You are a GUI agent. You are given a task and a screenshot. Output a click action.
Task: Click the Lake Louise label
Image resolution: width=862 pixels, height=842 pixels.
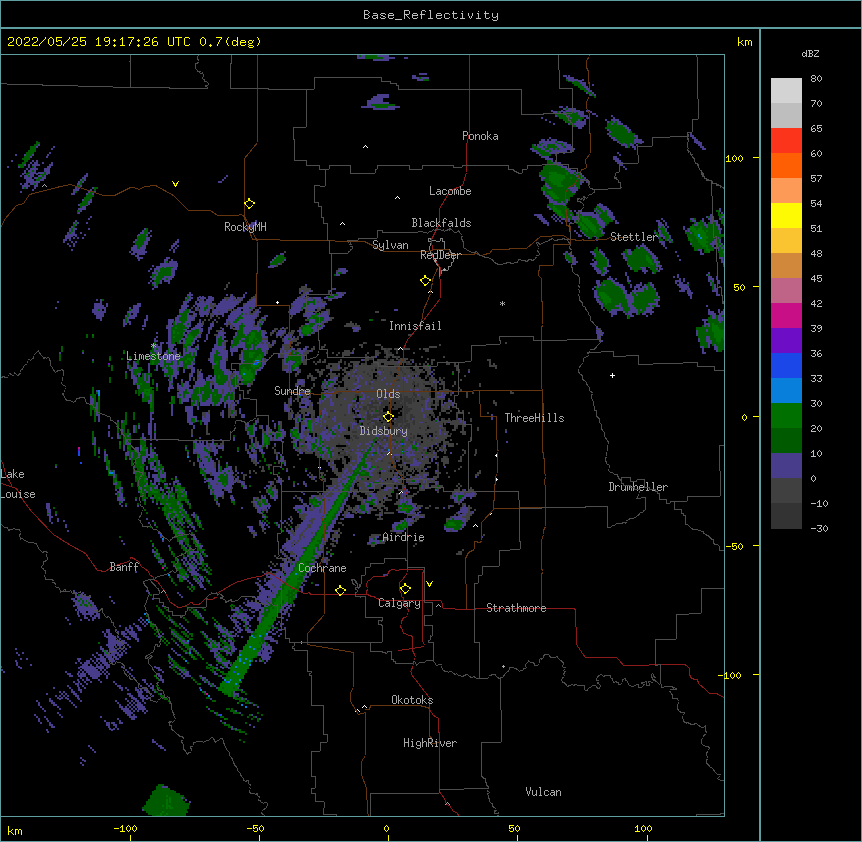[16, 484]
